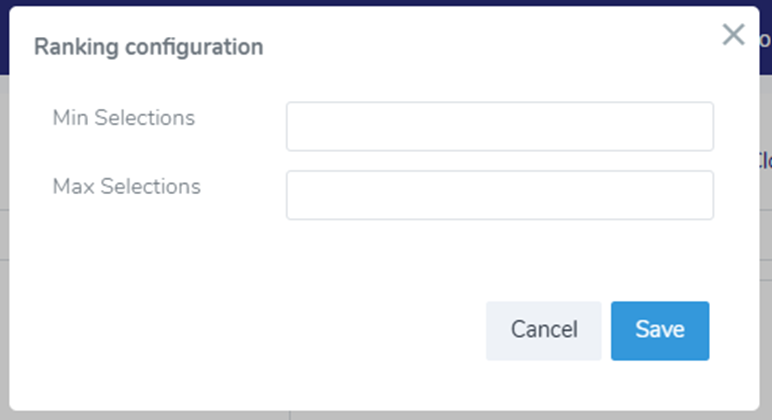Click the X icon in the dialog corner

coord(733,35)
